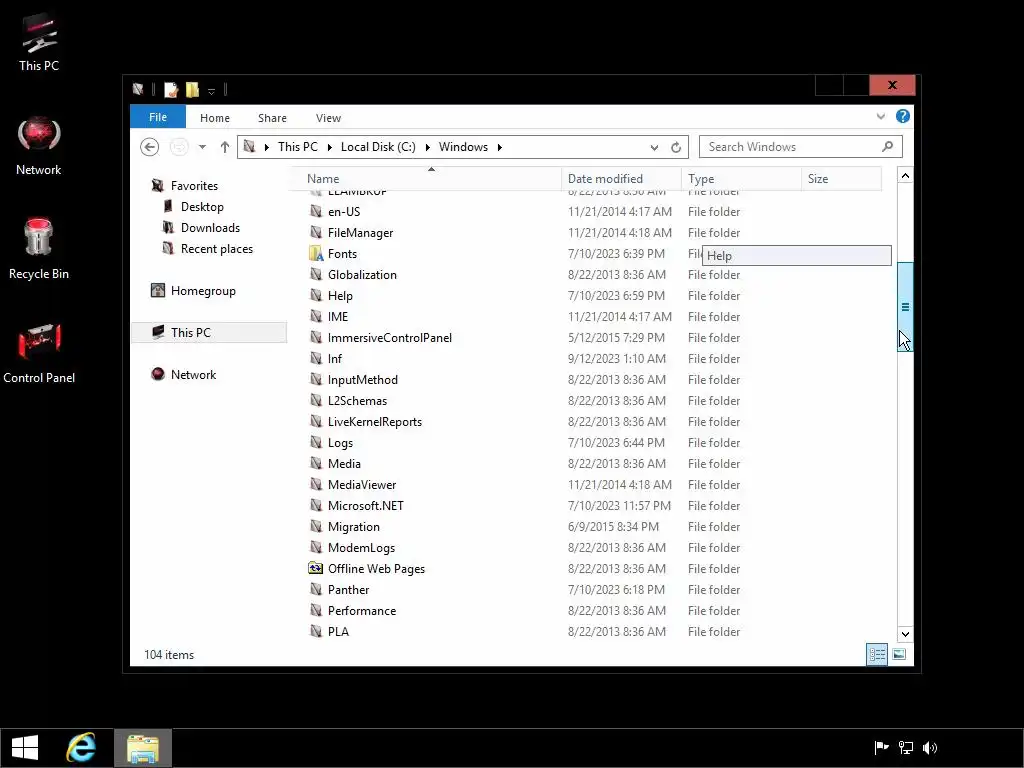This screenshot has height=768, width=1024.
Task: Click Windows in the address bar
Action: click(463, 147)
